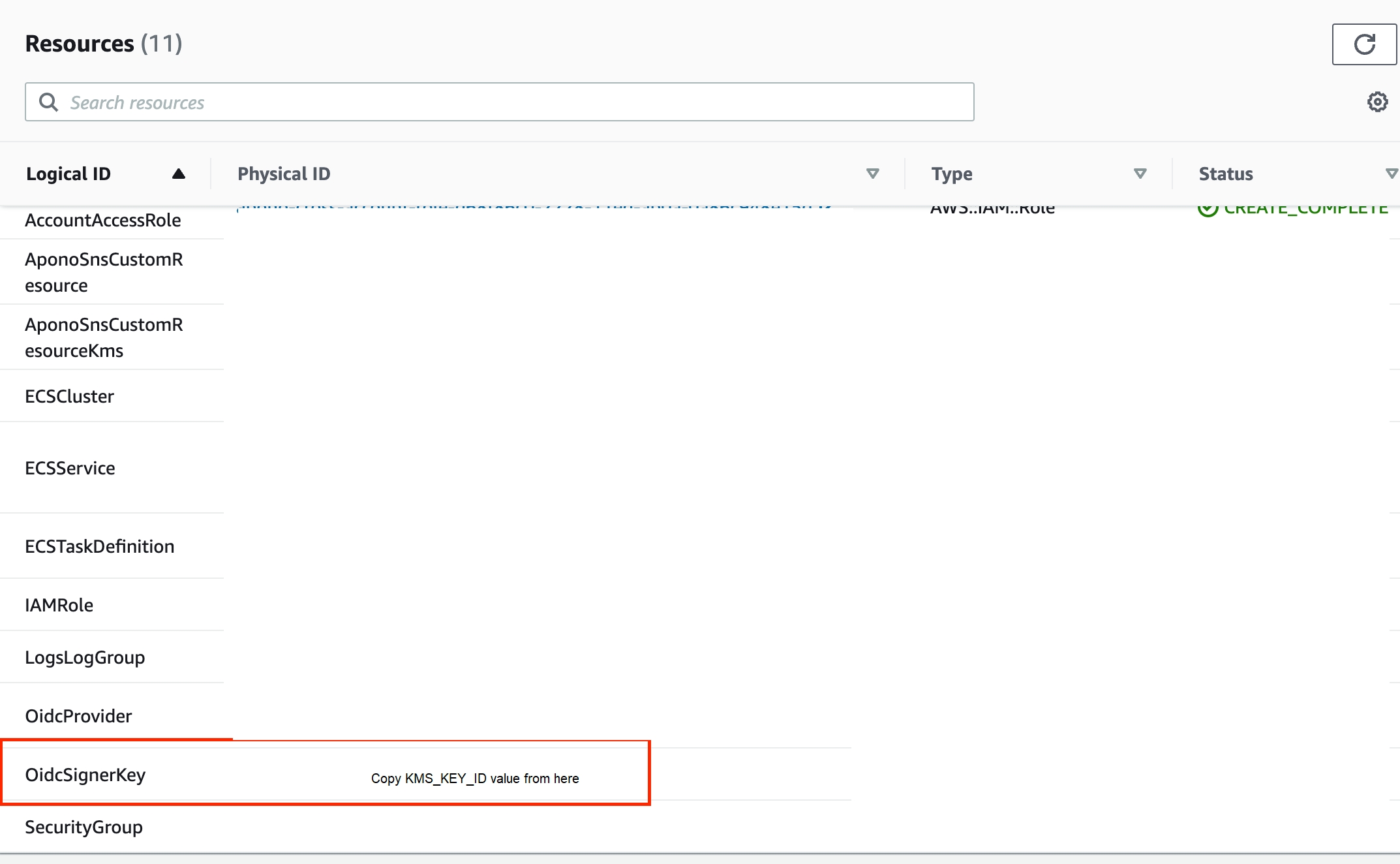Click the Status column header
The width and height of the screenshot is (1400, 864).
(x=1225, y=174)
